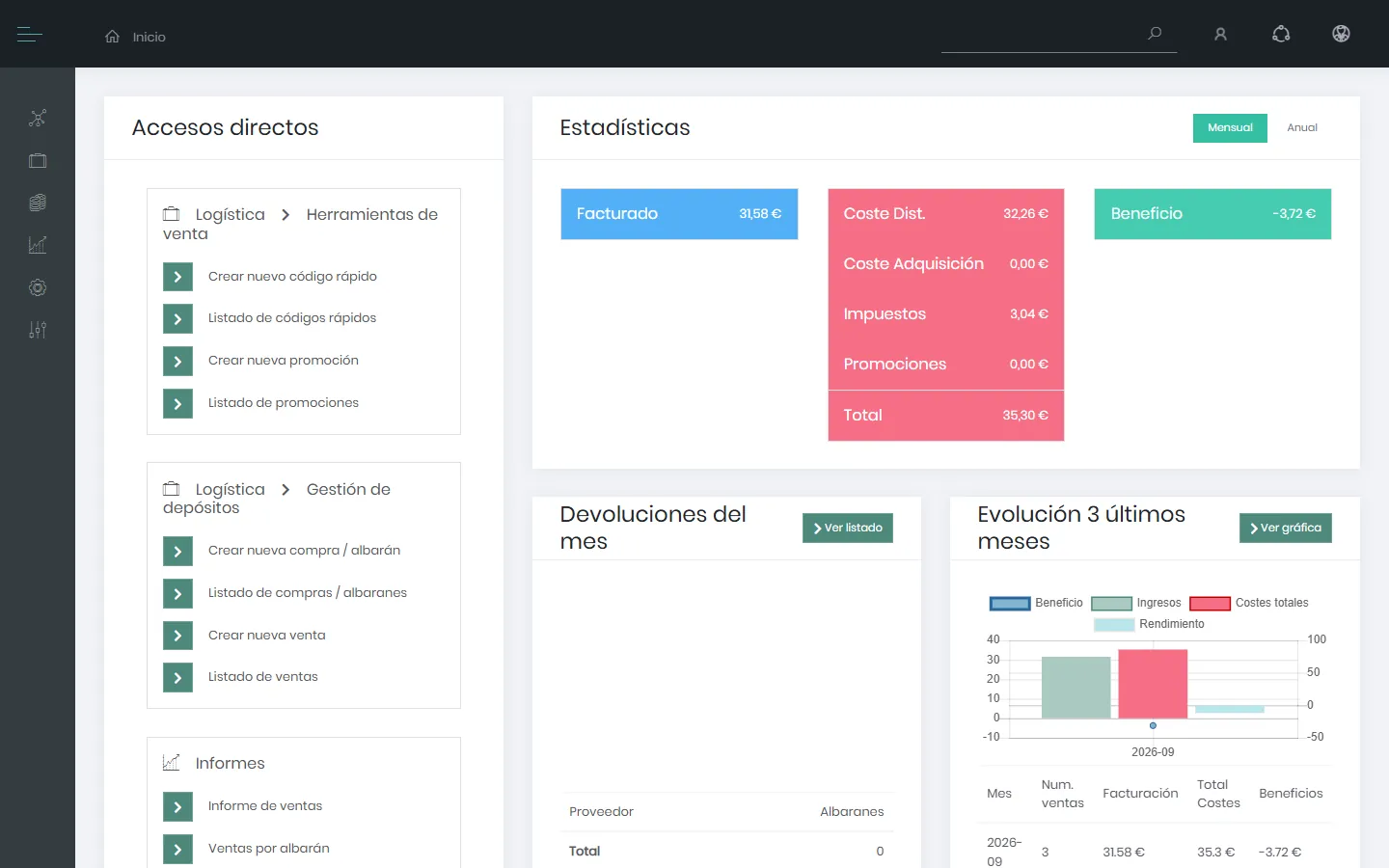Click the Facturado statistics card

(x=679, y=214)
